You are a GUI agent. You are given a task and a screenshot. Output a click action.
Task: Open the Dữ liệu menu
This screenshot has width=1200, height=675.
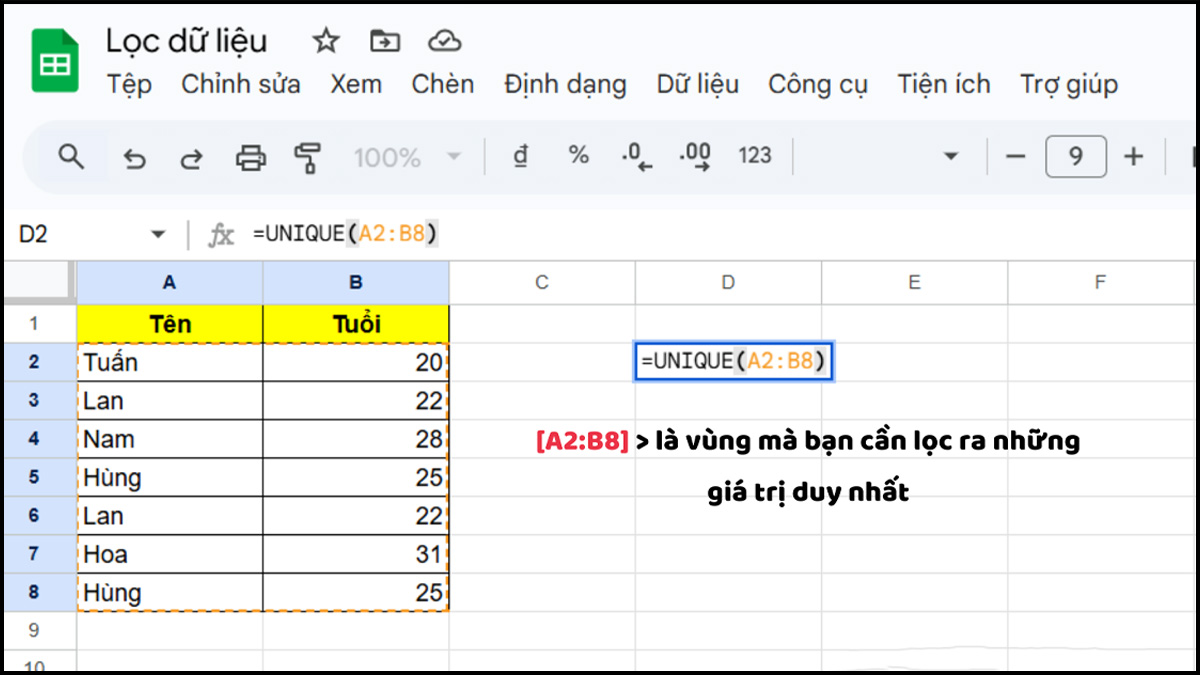pos(697,85)
